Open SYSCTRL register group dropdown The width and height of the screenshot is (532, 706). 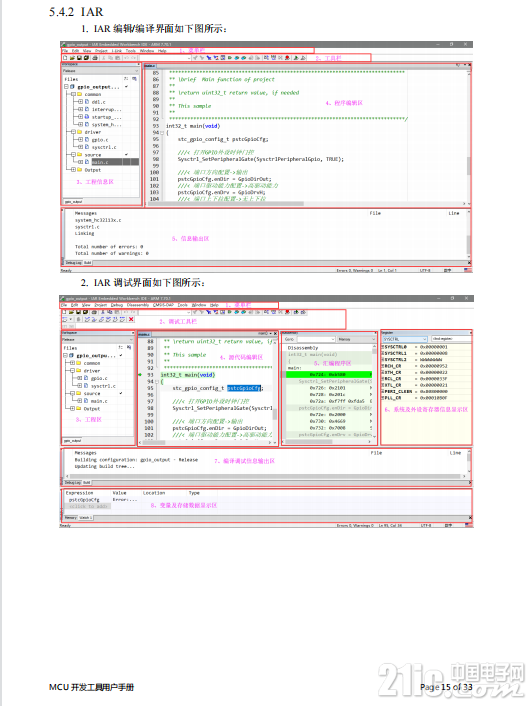(405, 339)
